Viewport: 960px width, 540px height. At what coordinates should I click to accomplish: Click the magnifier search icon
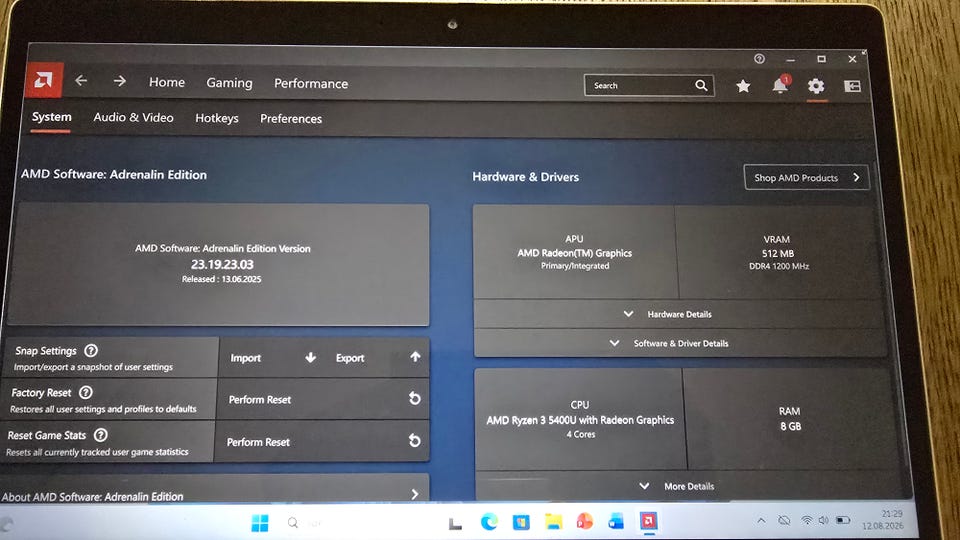point(702,86)
